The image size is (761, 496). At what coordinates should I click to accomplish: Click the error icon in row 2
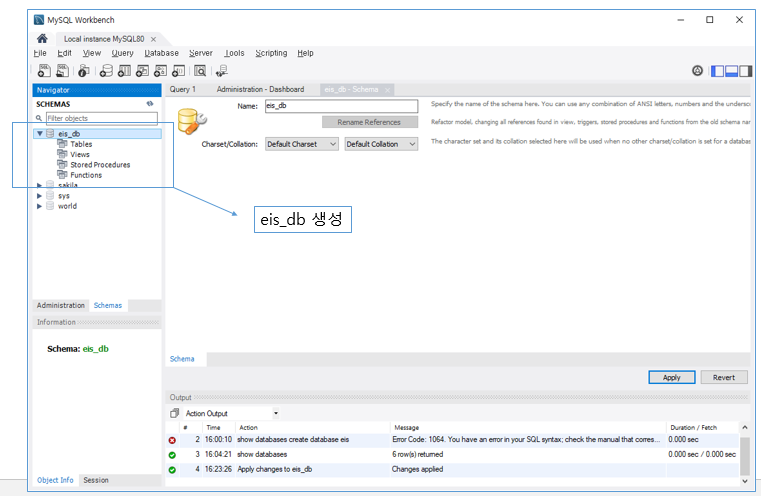click(x=172, y=440)
